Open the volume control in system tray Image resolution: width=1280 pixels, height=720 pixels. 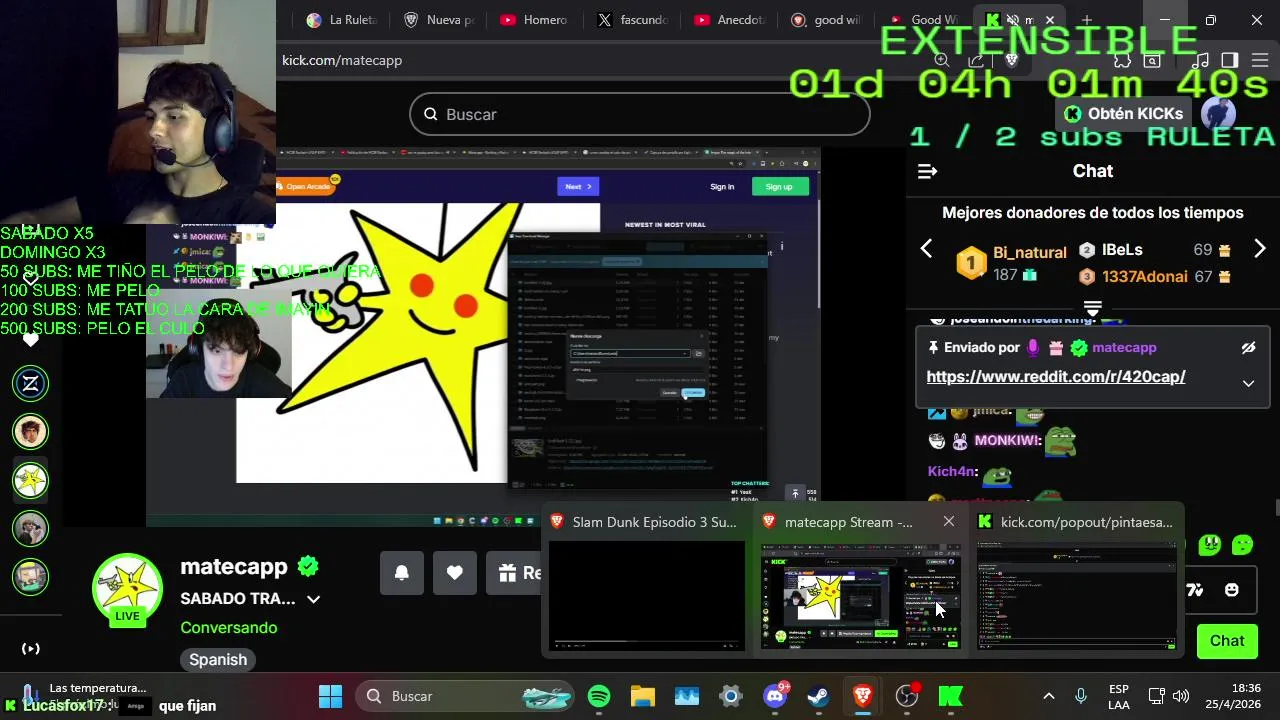[x=1181, y=696]
